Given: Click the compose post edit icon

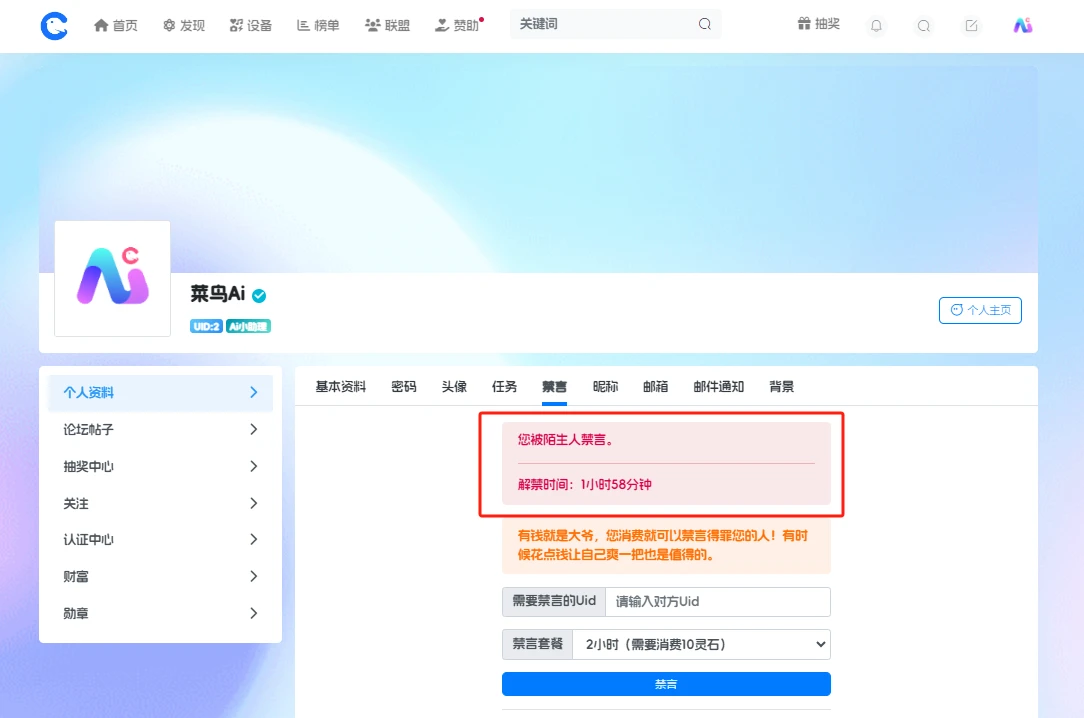Looking at the screenshot, I should click(971, 26).
